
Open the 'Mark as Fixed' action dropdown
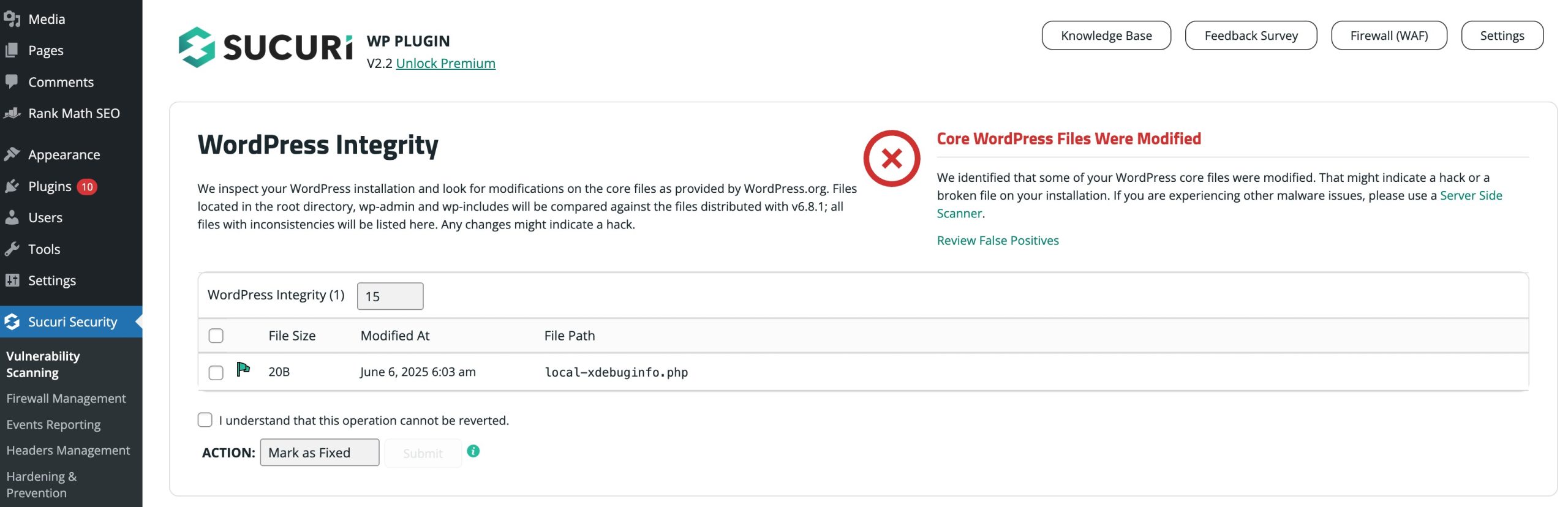[x=319, y=453]
